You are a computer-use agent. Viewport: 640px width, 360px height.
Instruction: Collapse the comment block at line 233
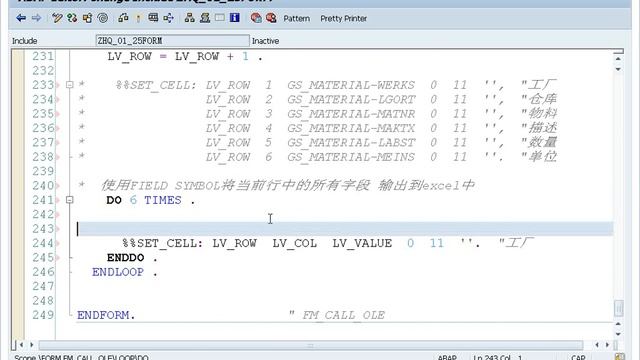coord(69,85)
